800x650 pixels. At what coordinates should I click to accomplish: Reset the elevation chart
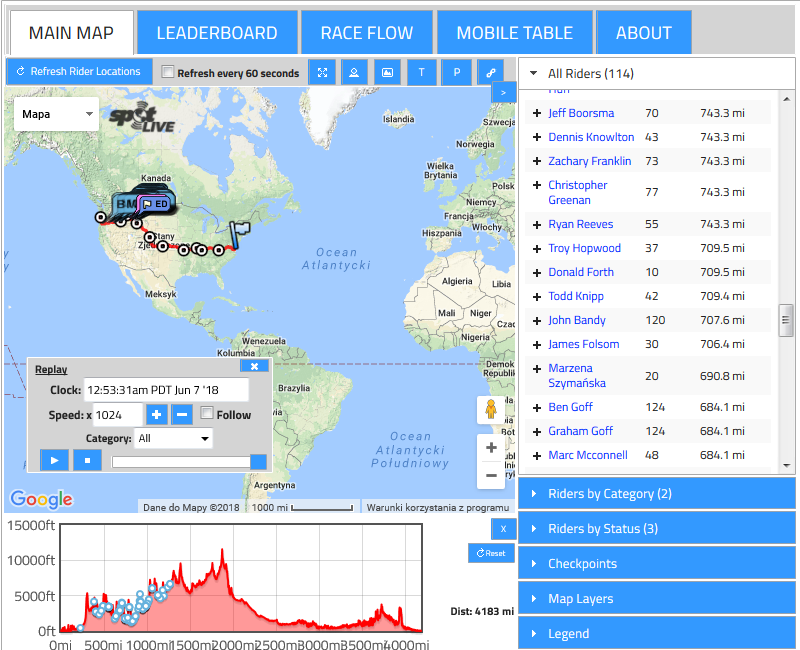[x=491, y=553]
